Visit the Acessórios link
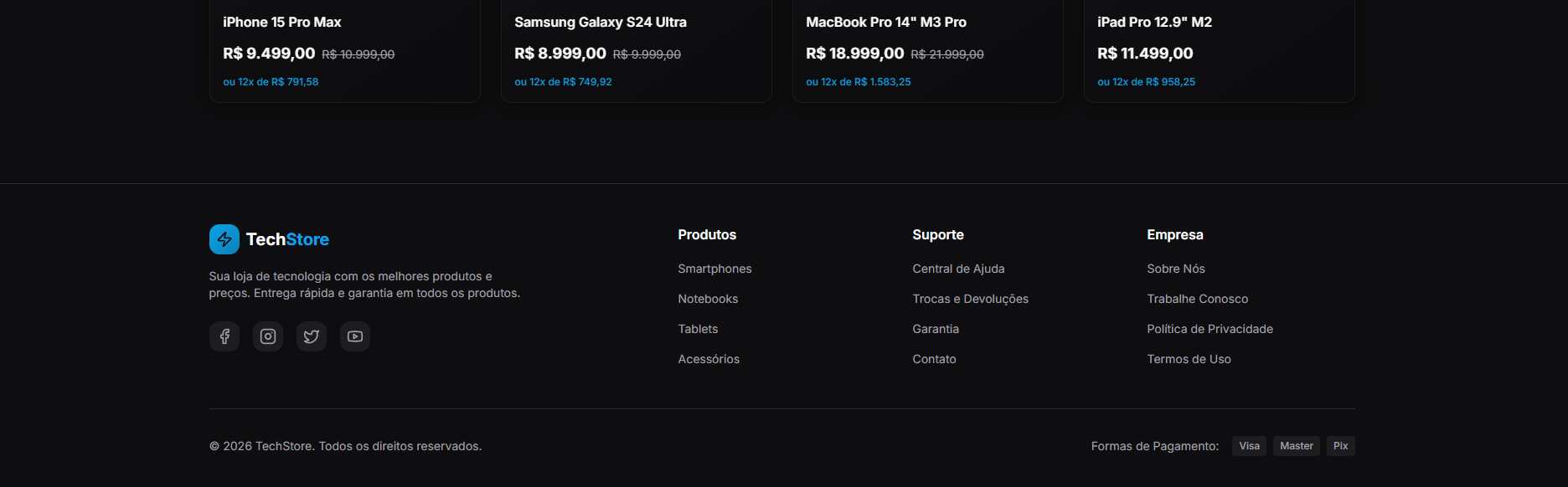This screenshot has width=1568, height=487. pyautogui.click(x=709, y=359)
